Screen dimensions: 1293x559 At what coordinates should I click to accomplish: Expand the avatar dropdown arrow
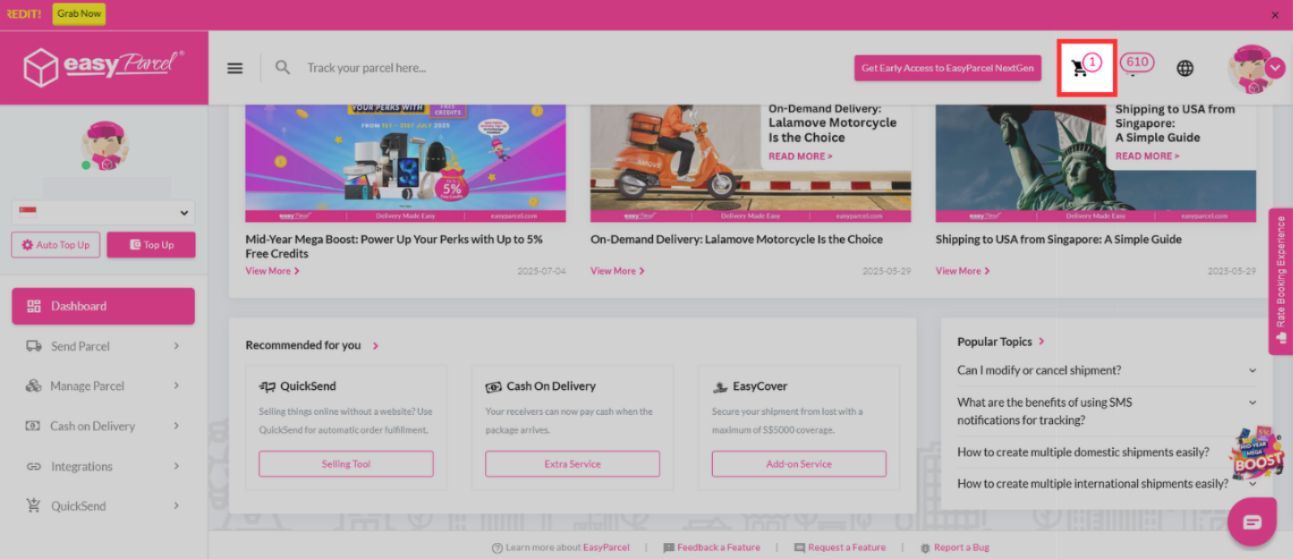1276,68
